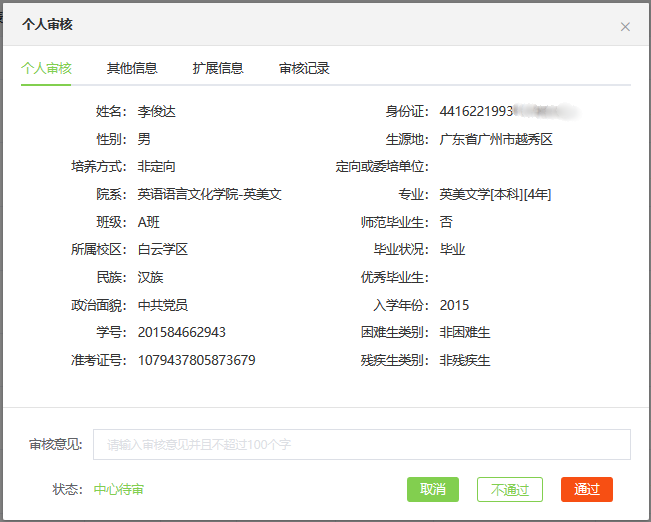Click the red 通过 button
651x522 pixels.
[x=587, y=489]
